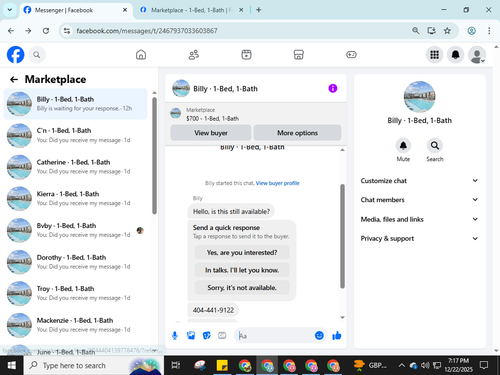Choose a GIF for the message
The image size is (500, 375).
pyautogui.click(x=222, y=336)
